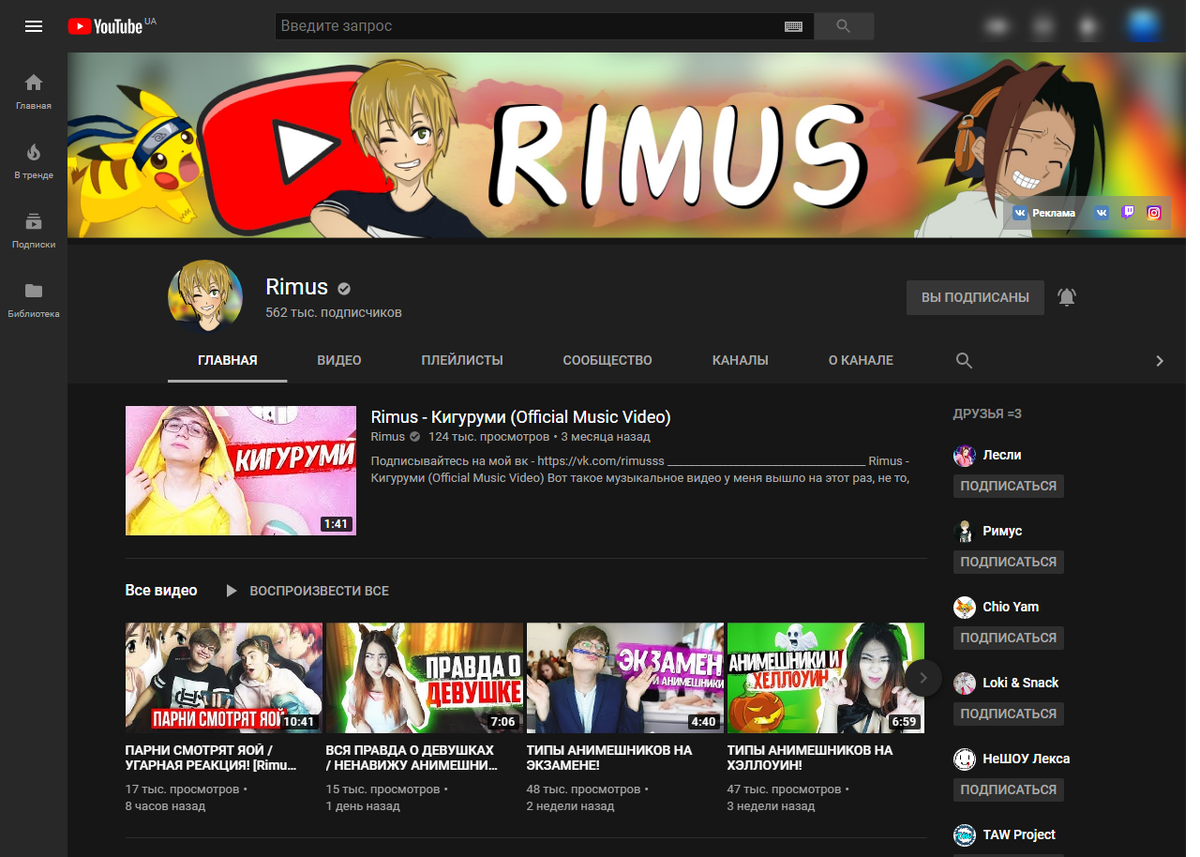Show more tabs with the right chevron
The width and height of the screenshot is (1200, 857).
pos(1159,360)
